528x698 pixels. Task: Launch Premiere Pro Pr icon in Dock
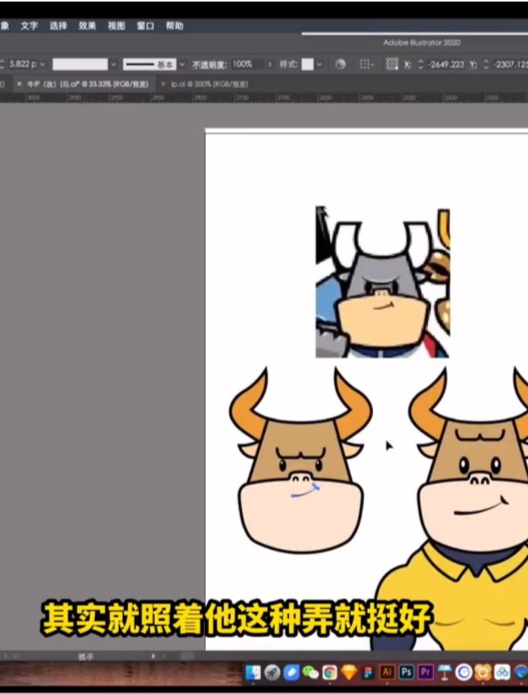click(x=425, y=672)
